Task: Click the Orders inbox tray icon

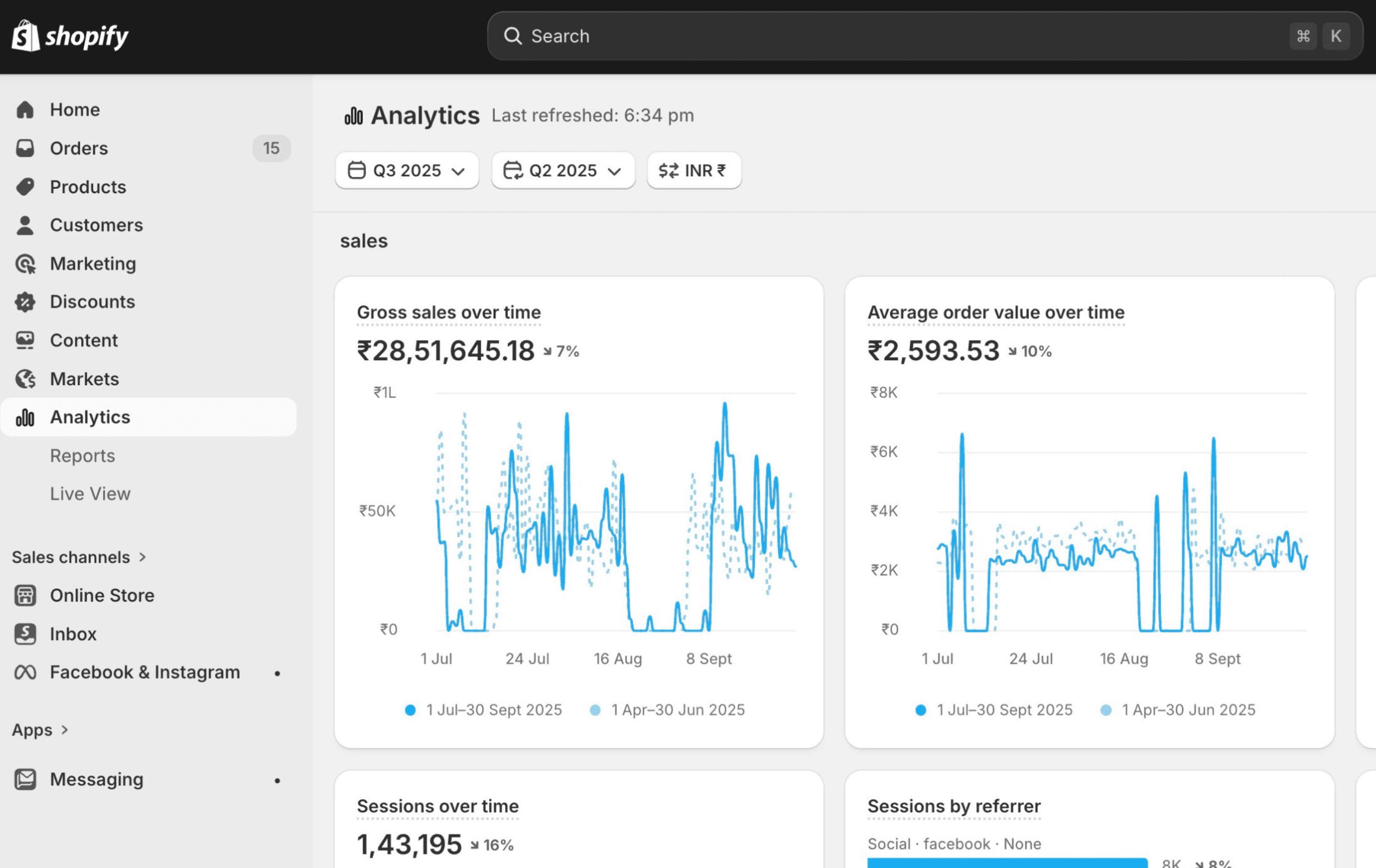Action: click(25, 148)
